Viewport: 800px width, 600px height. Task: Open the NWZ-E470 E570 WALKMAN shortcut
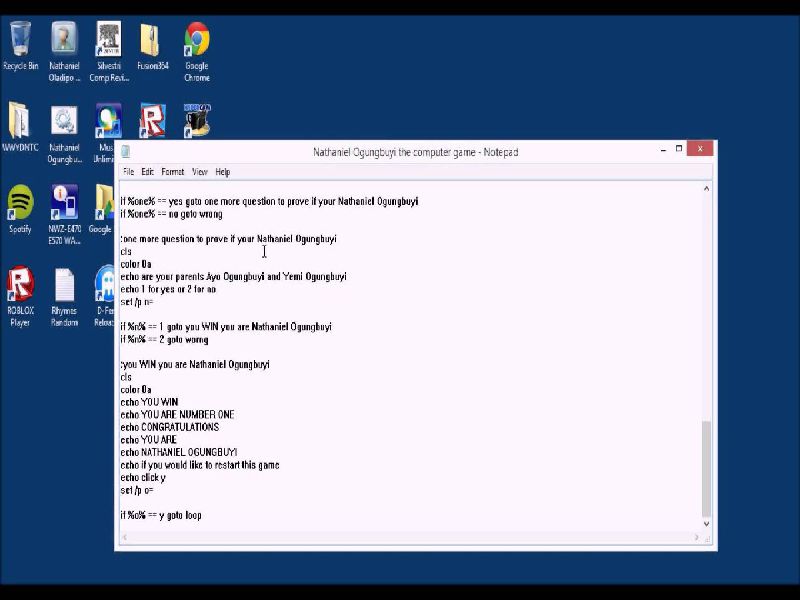[x=64, y=203]
